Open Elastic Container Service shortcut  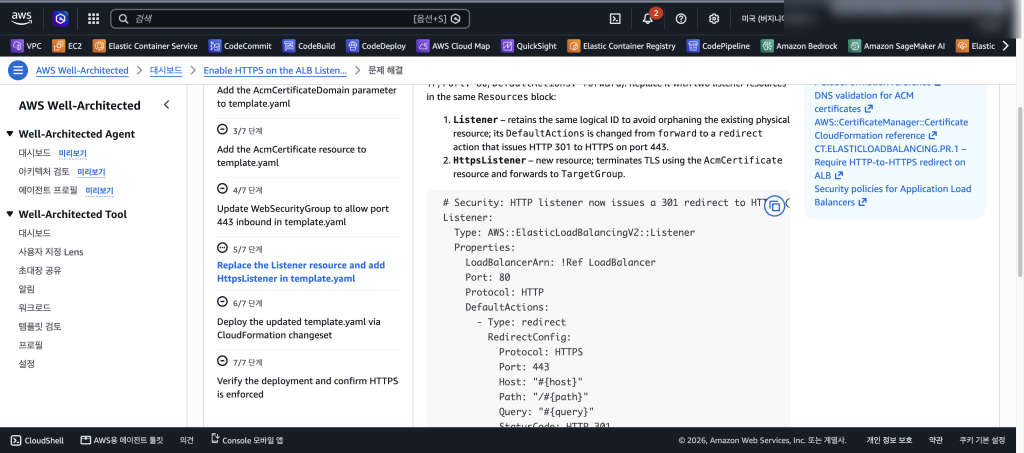[x=145, y=46]
